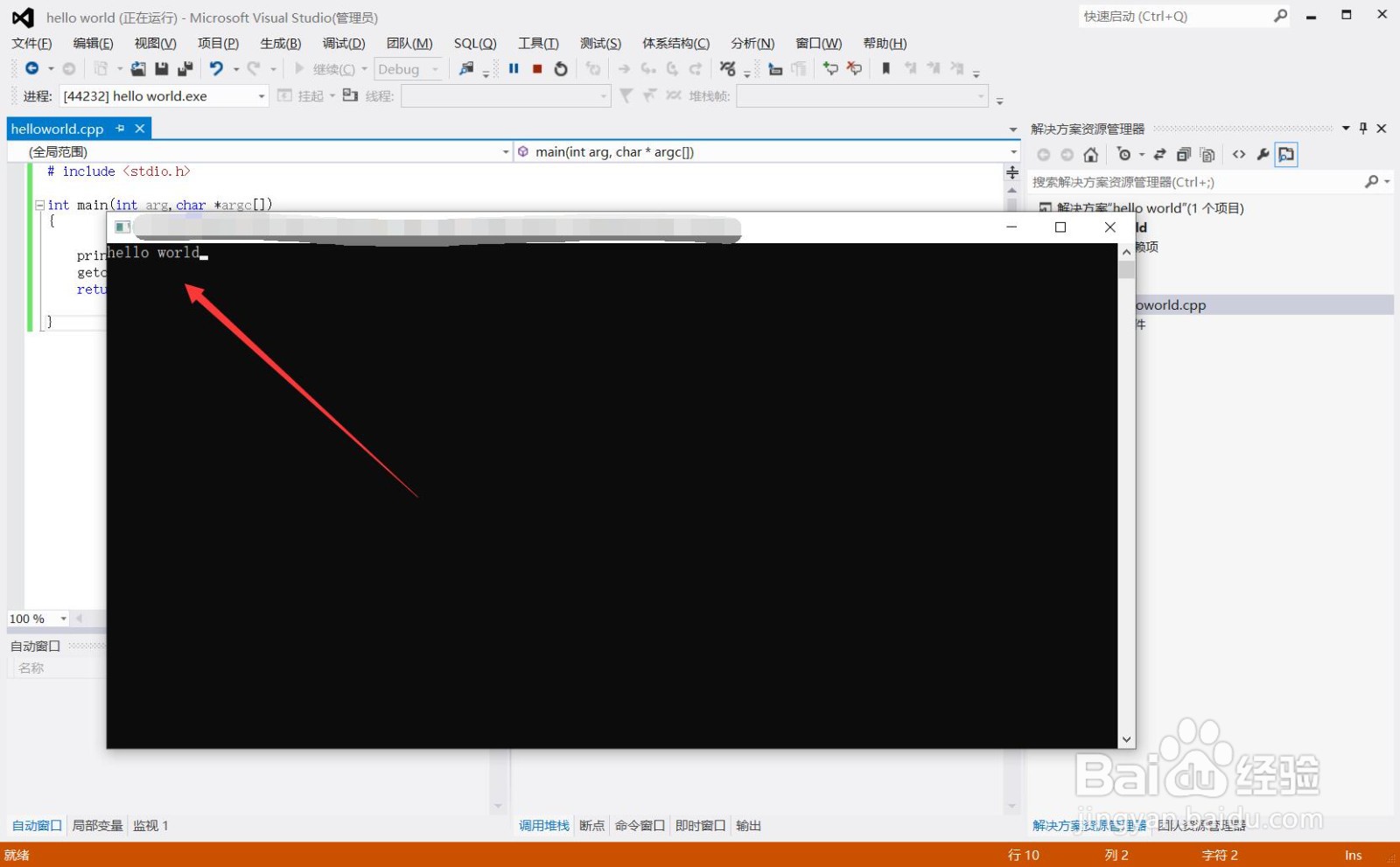Click the console window scroll-up arrow
Viewport: 1400px width, 867px height.
coord(1126,252)
